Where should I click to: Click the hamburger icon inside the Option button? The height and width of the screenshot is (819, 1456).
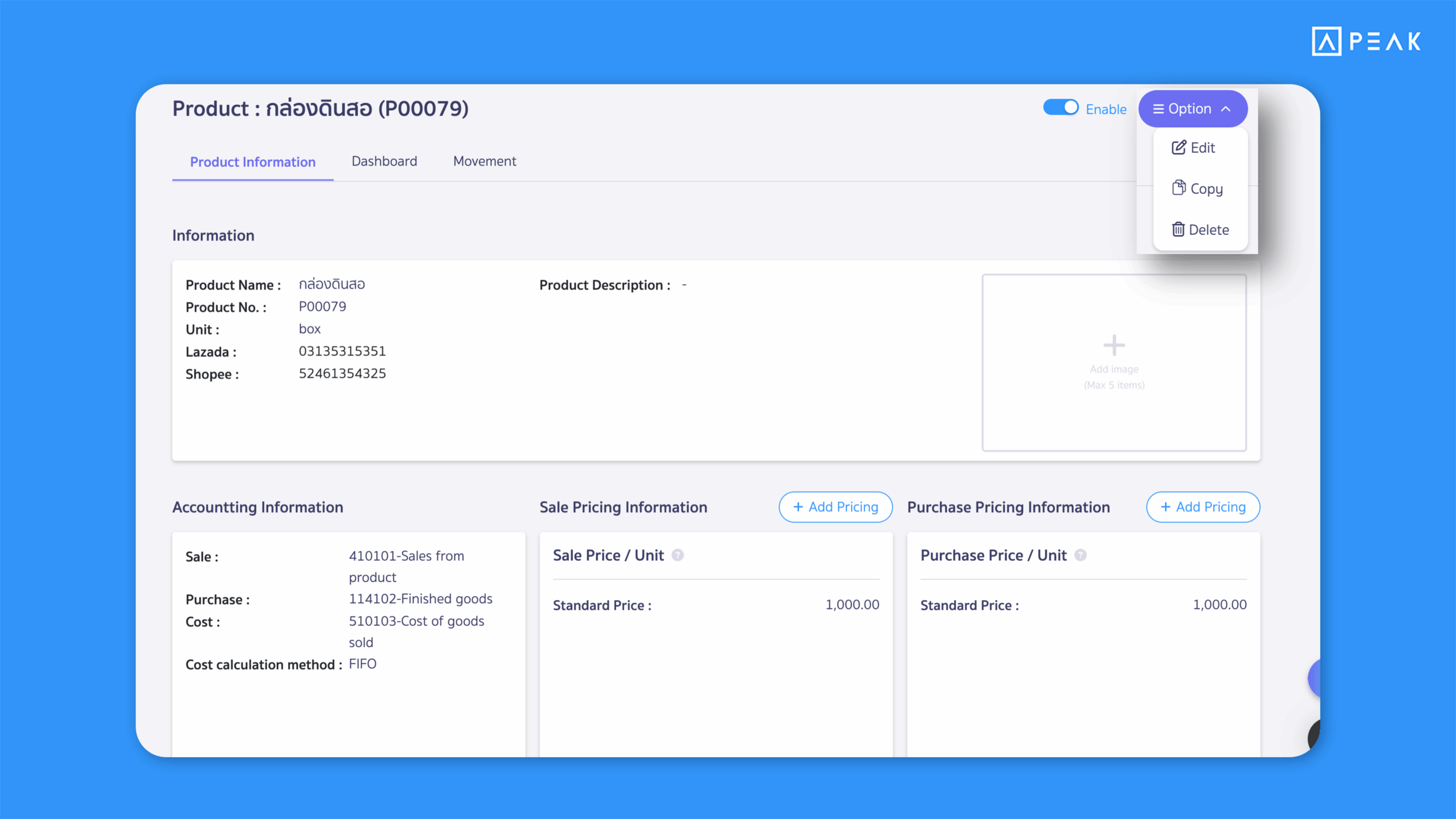[x=1158, y=109]
